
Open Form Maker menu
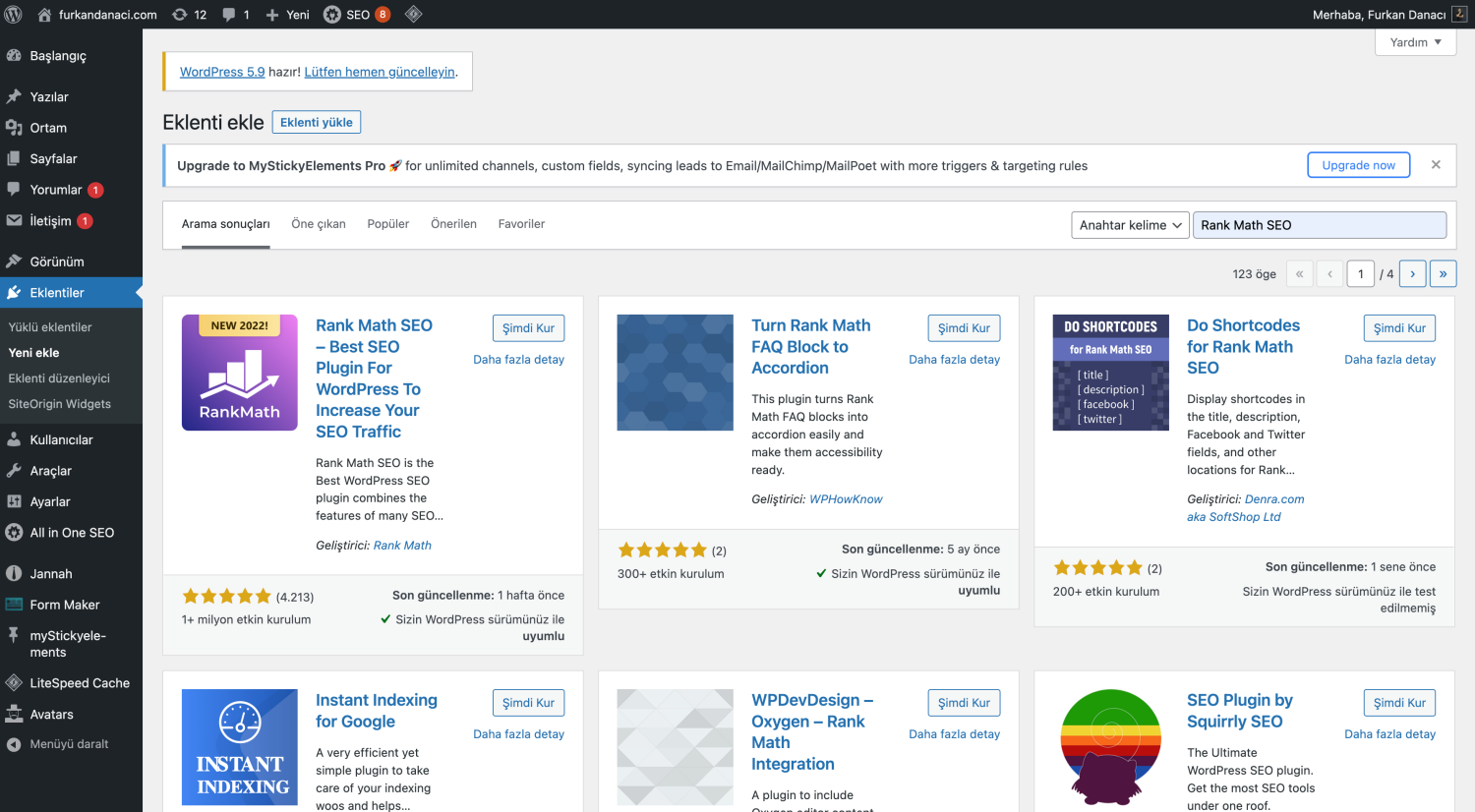coord(71,605)
